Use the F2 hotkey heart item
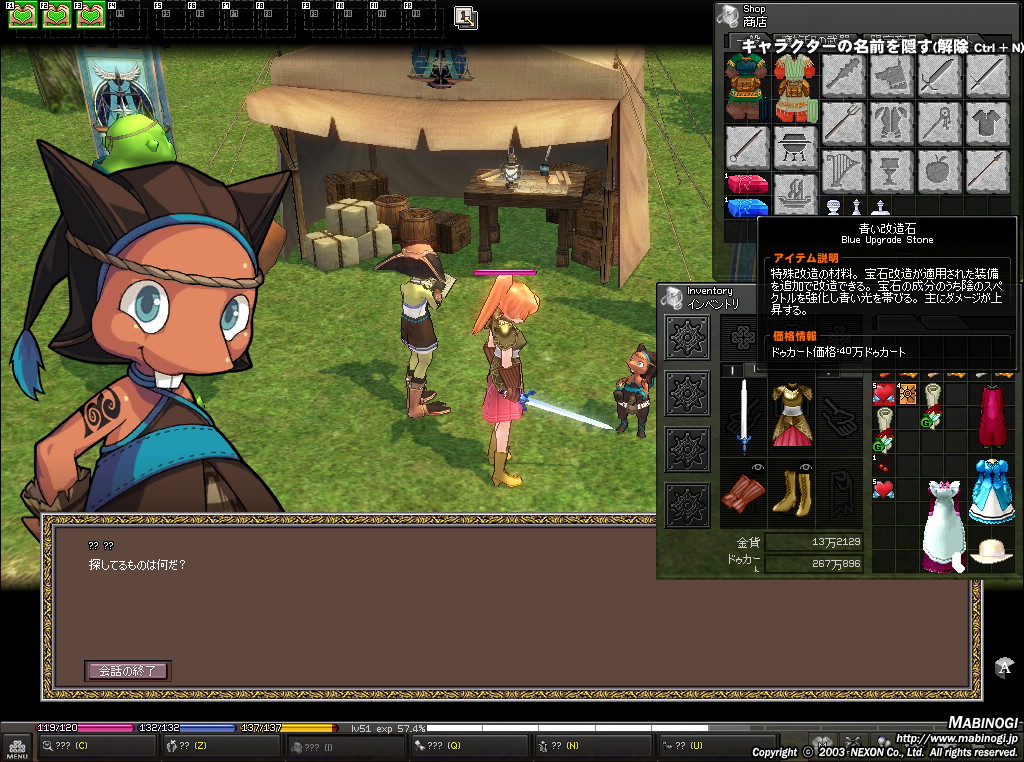 57,14
